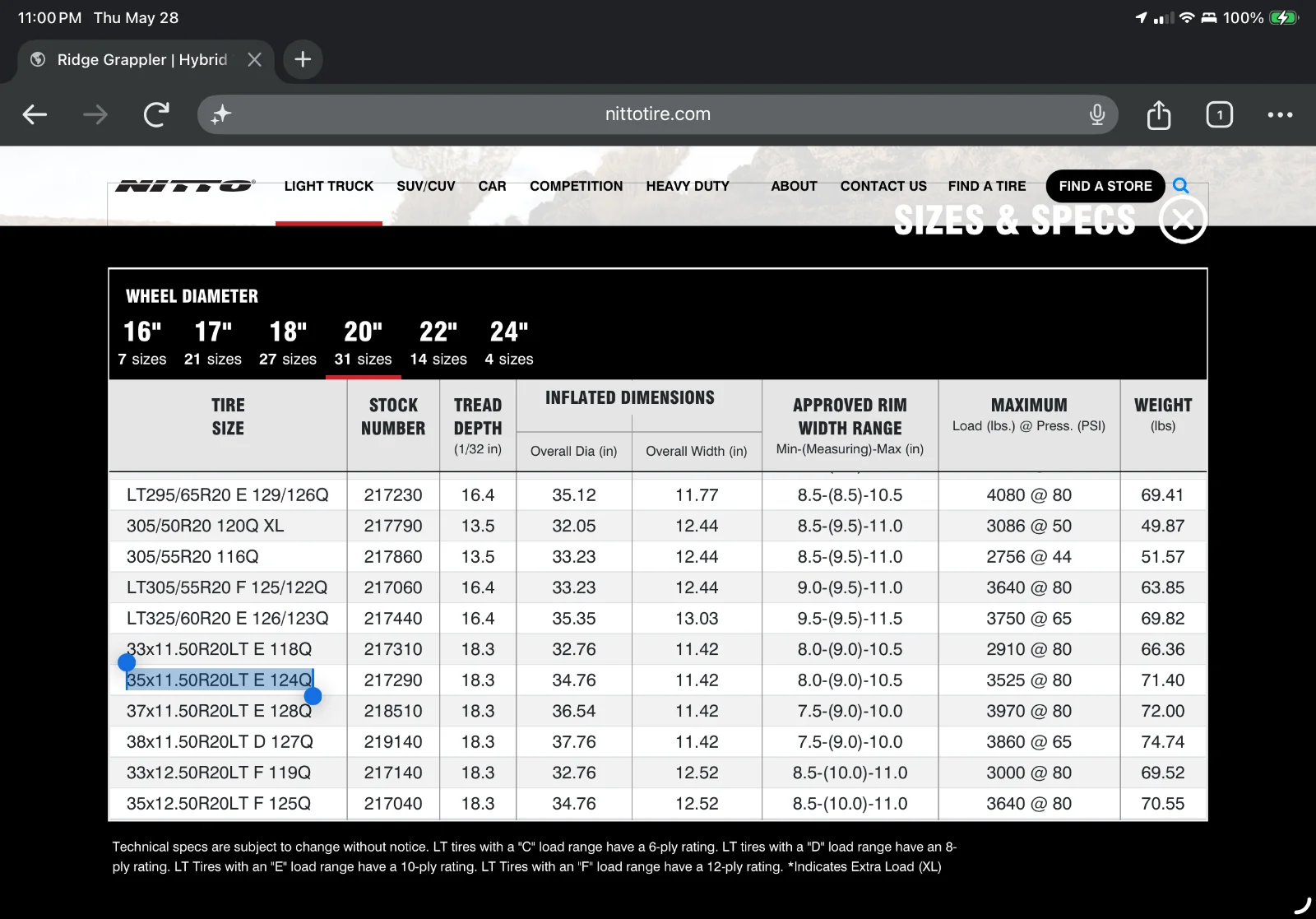Click highlighted tire size 35x11.50R20LT E 124Q
Screen dimensions: 1316x919
pos(220,680)
